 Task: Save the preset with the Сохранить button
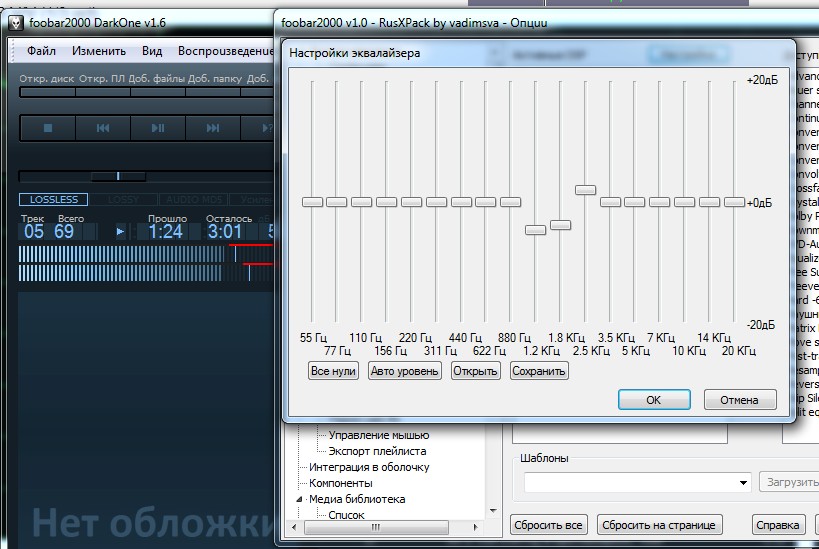[x=539, y=371]
